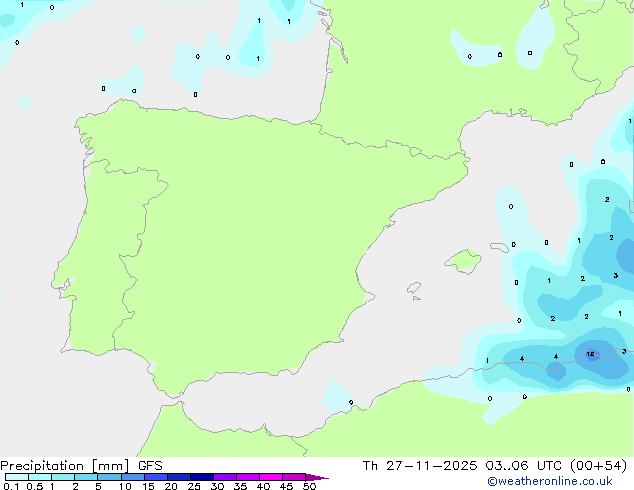Click the "15" legend scale label
The image size is (634, 490).
tap(148, 486)
